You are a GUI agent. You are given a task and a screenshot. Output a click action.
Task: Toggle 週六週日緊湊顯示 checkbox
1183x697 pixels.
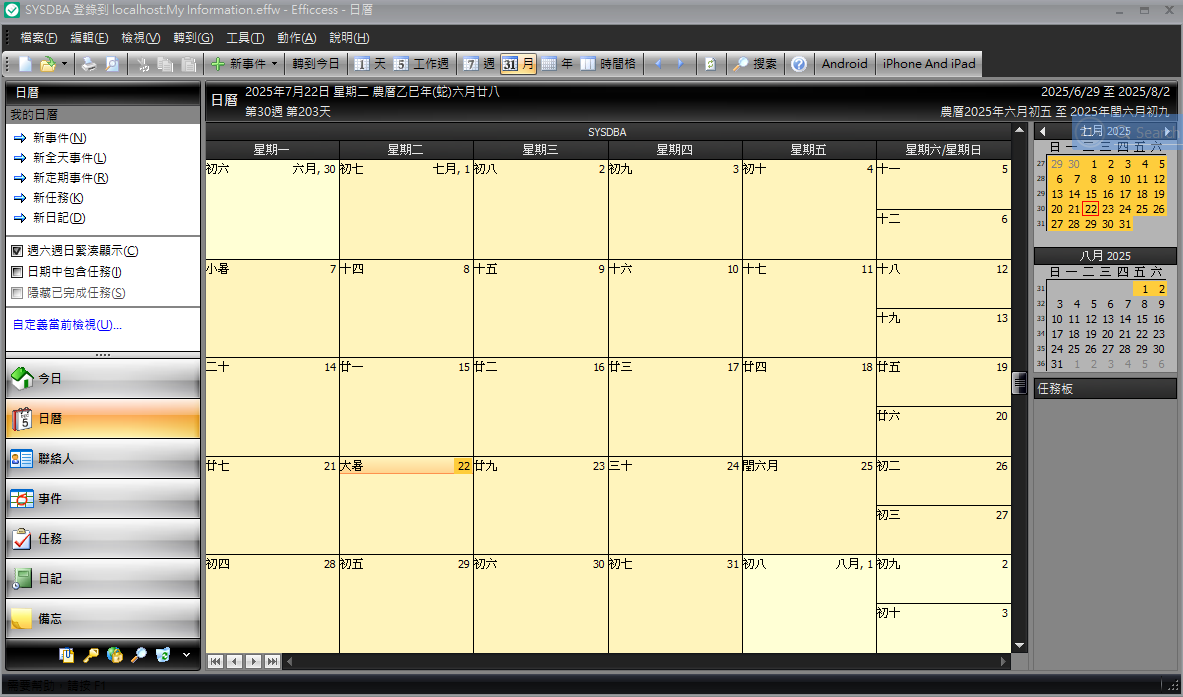17,251
